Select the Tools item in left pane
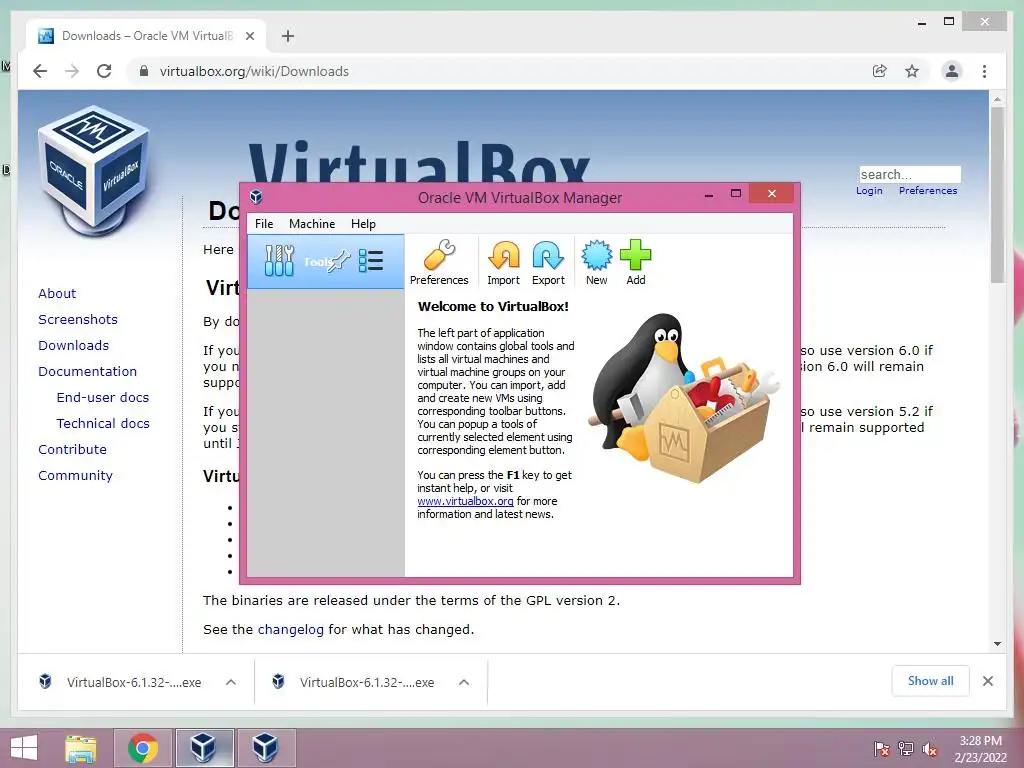1024x768 pixels. 325,262
